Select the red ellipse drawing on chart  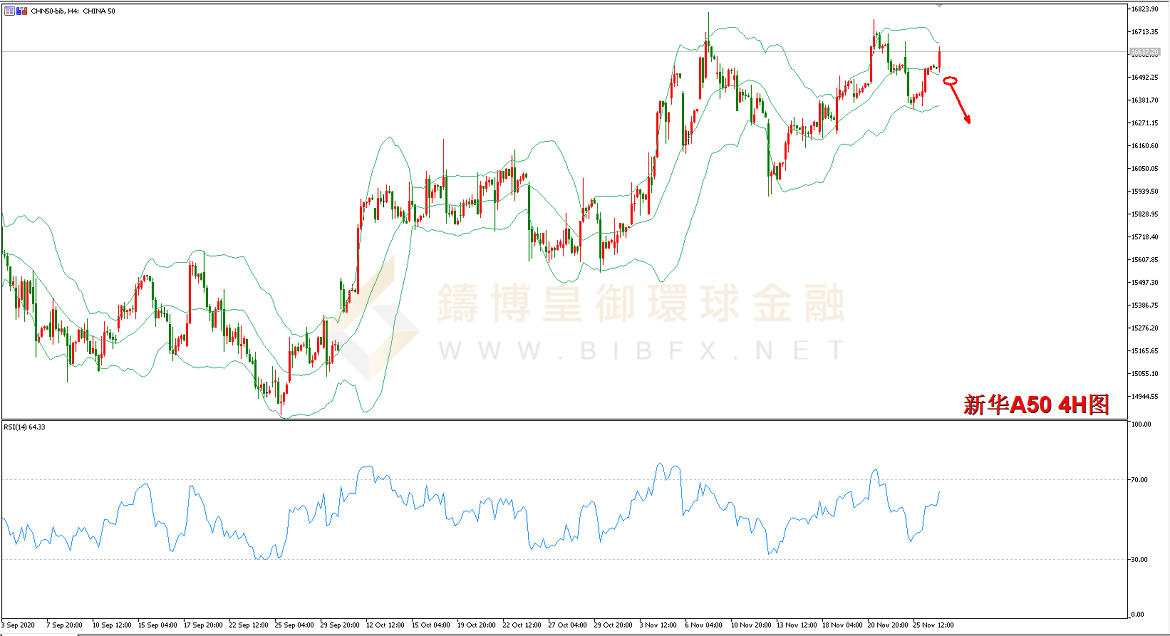[950, 80]
